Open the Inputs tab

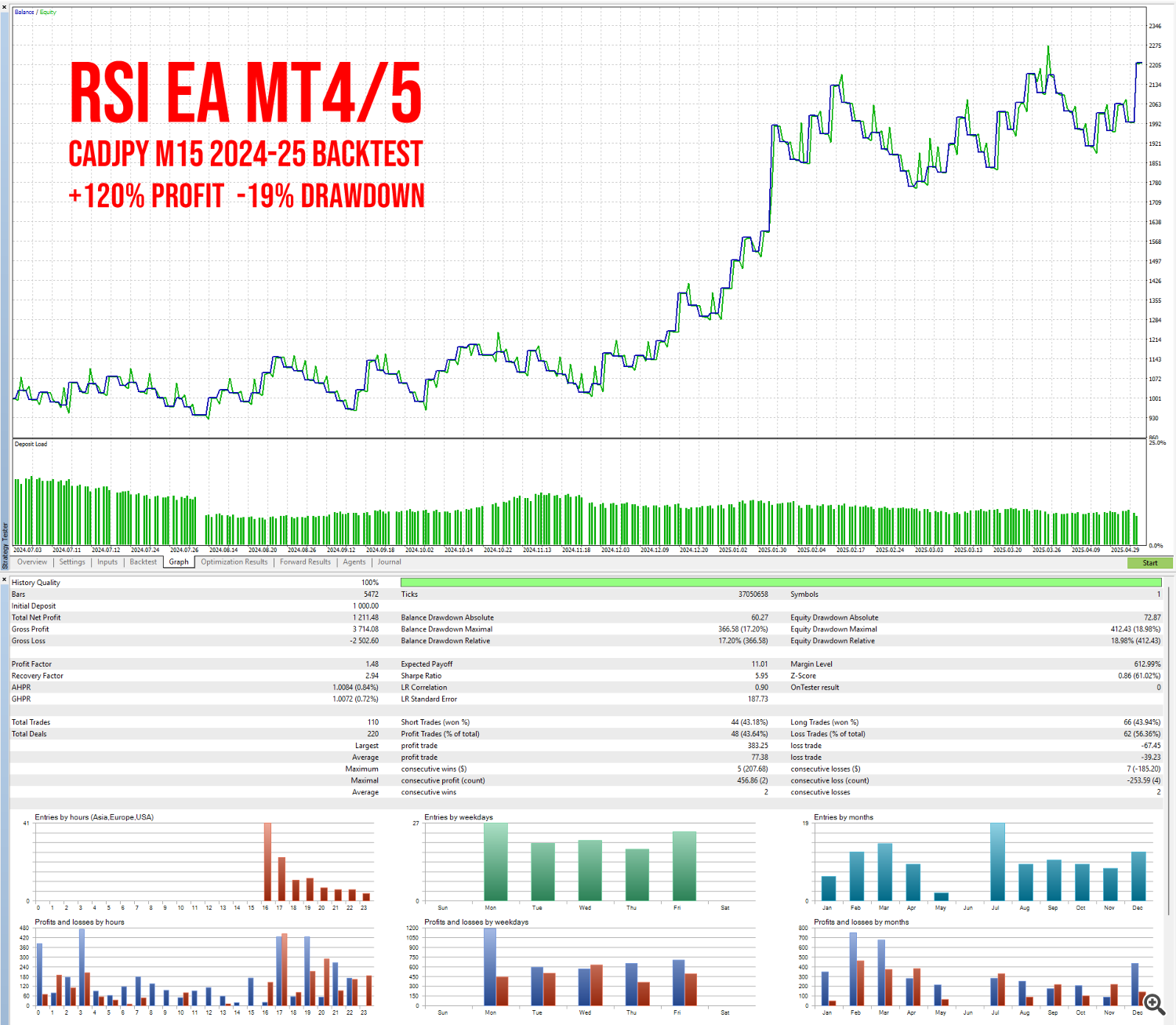(107, 562)
